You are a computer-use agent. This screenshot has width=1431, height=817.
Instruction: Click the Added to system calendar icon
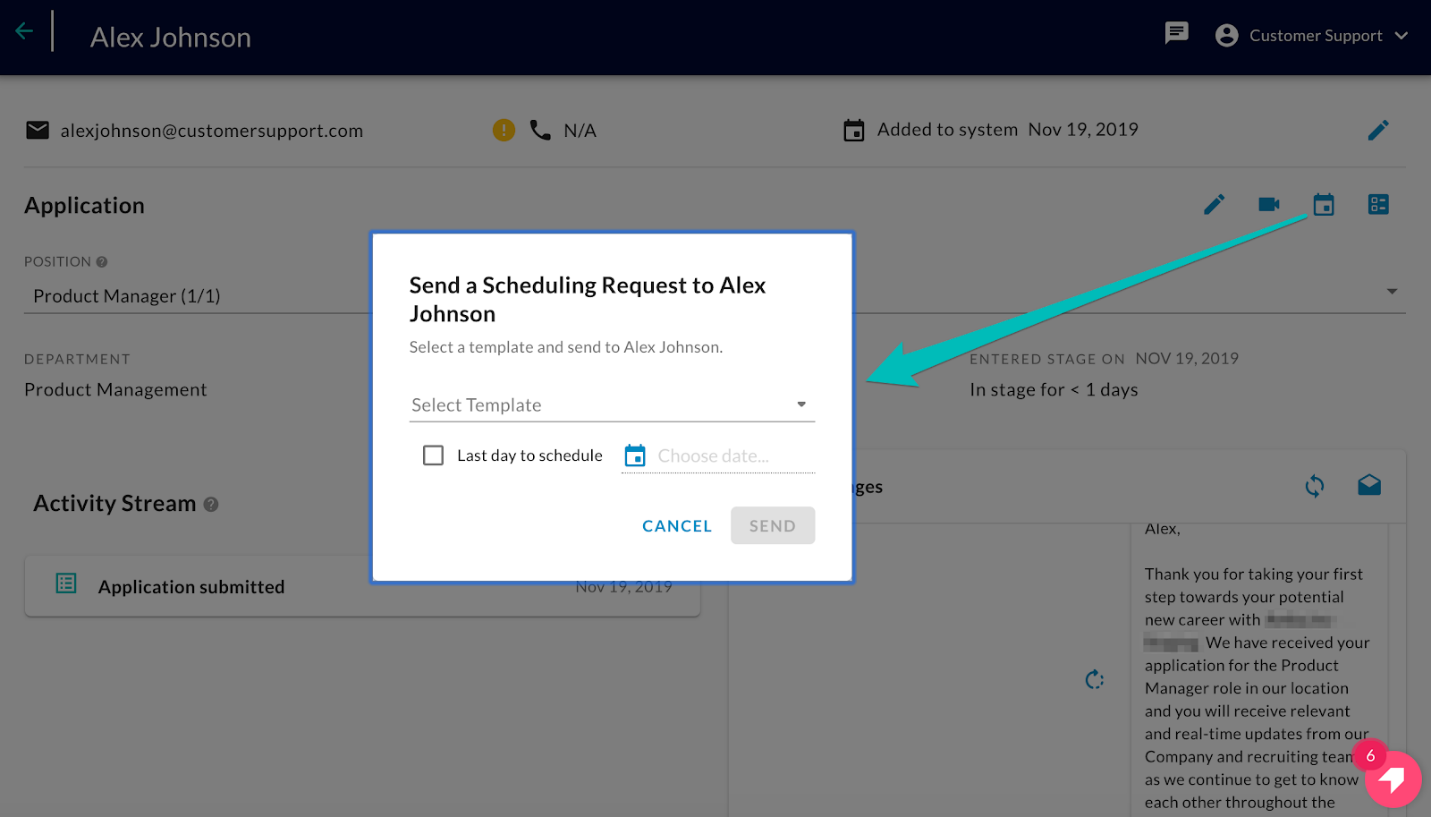[854, 130]
